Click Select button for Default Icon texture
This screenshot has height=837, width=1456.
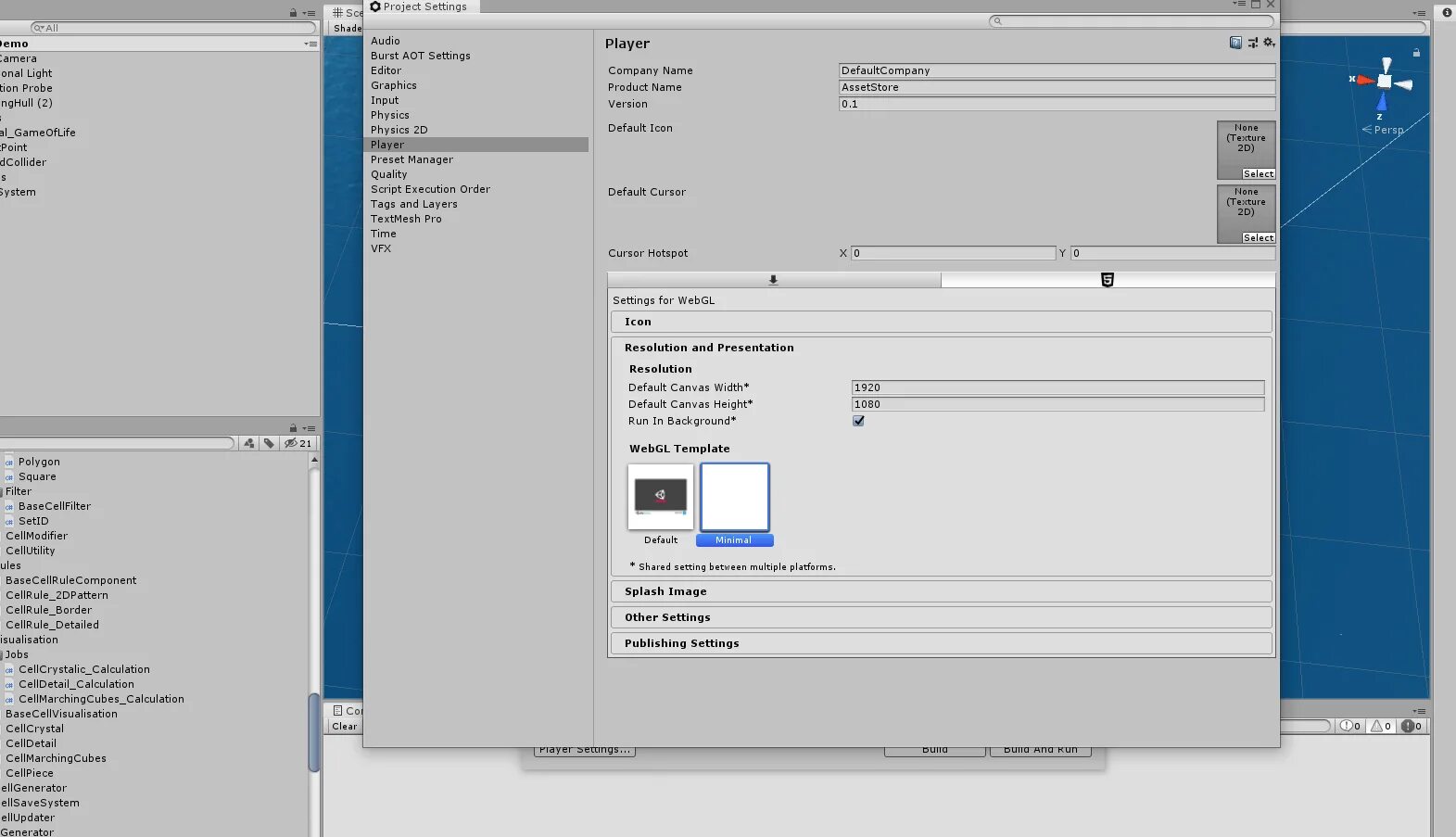coord(1258,174)
